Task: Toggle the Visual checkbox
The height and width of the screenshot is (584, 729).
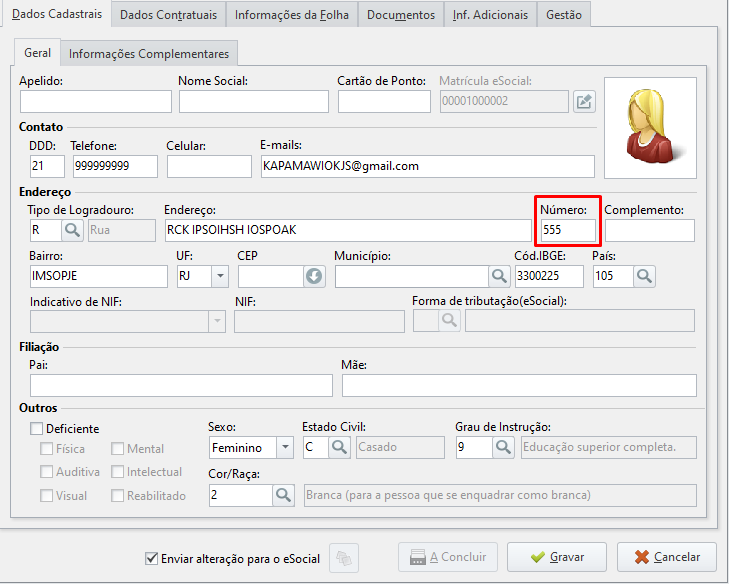Action: [46, 496]
